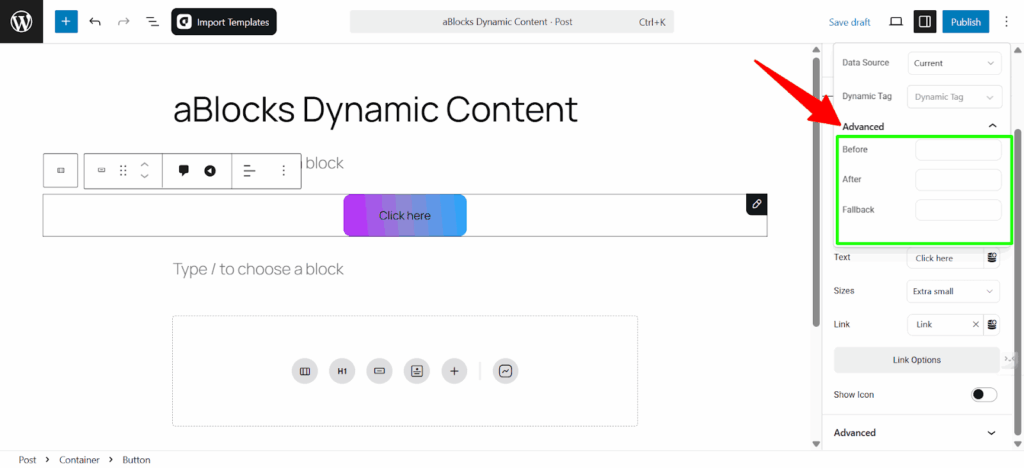Image resolution: width=1024 pixels, height=468 pixels.
Task: Toggle the settings sidebar panel
Action: point(924,22)
